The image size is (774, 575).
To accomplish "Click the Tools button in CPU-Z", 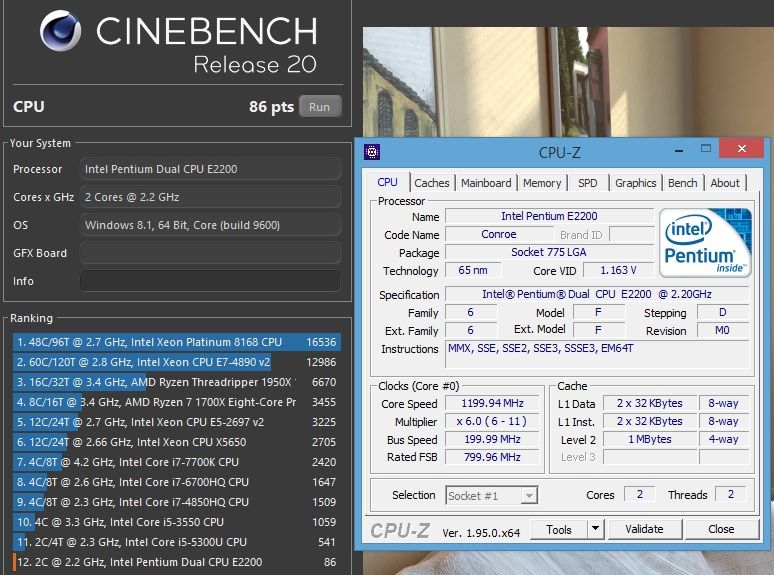I will point(559,529).
